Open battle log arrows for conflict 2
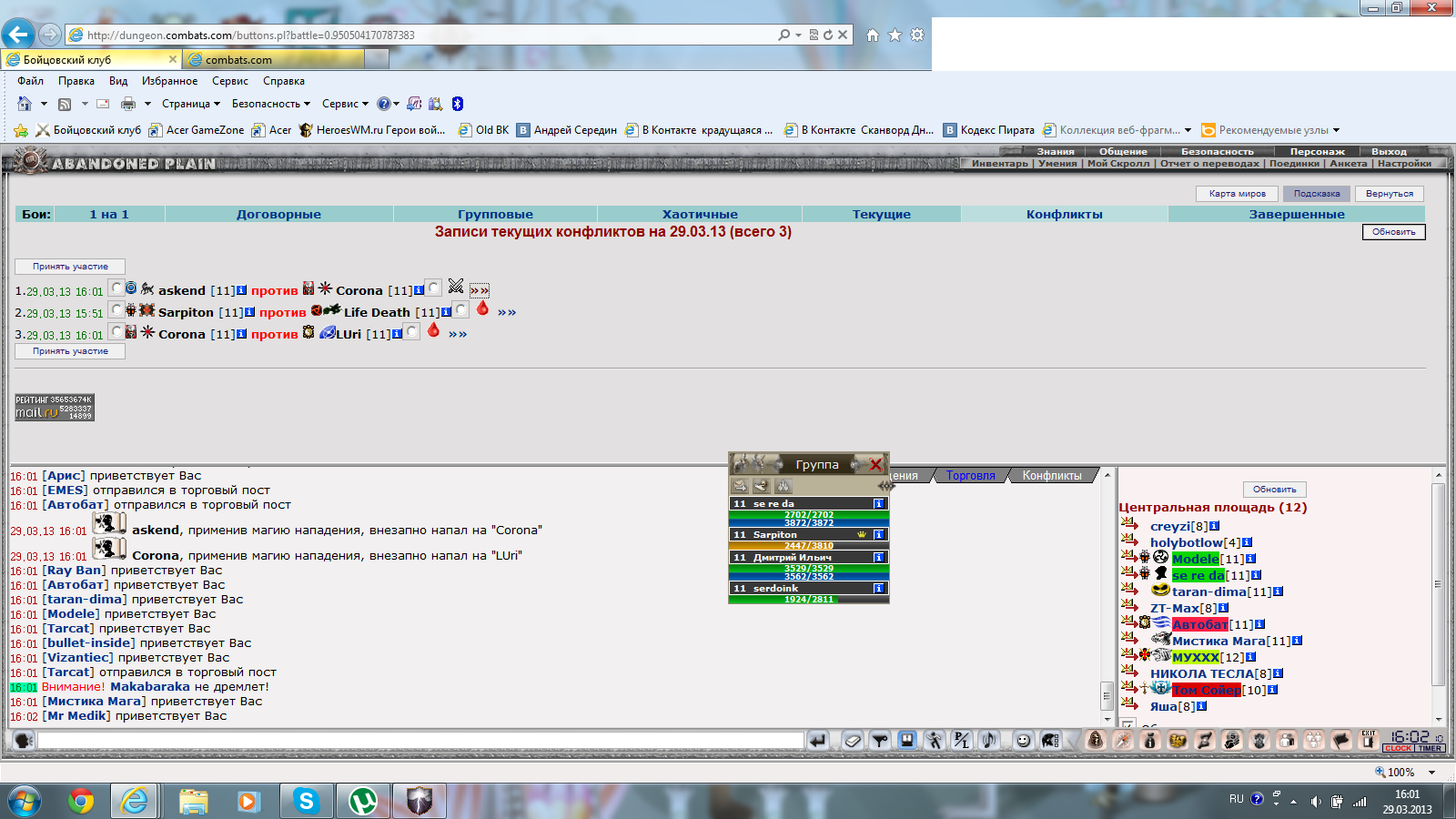Image resolution: width=1456 pixels, height=819 pixels. tap(507, 312)
